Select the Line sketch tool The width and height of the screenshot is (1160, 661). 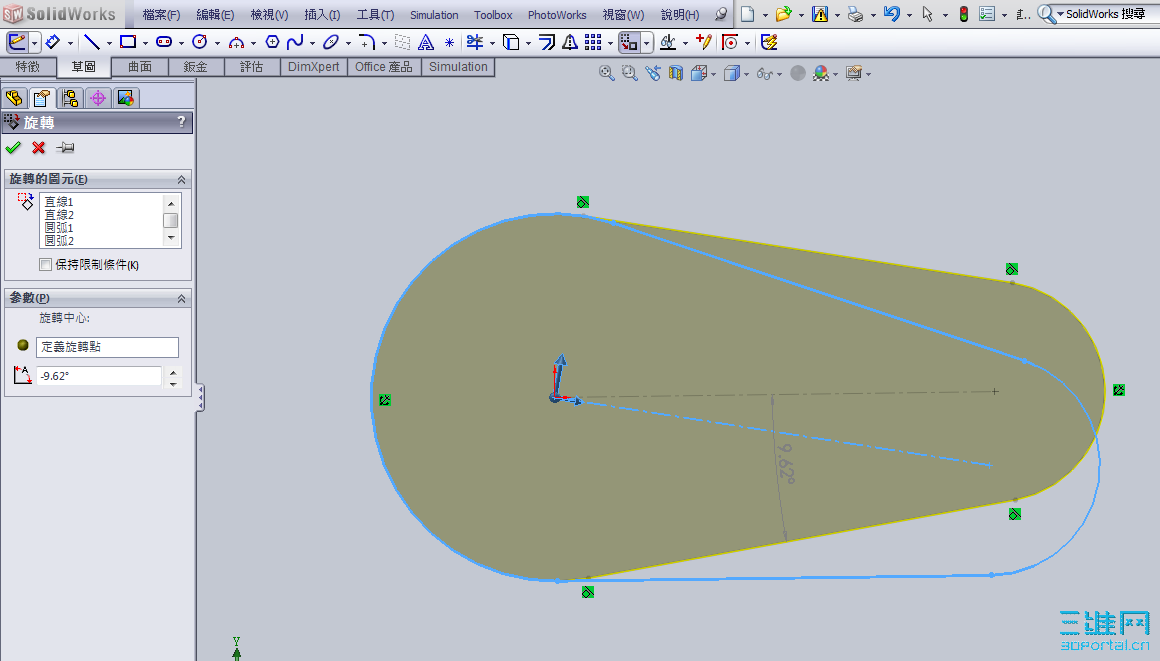[x=91, y=42]
